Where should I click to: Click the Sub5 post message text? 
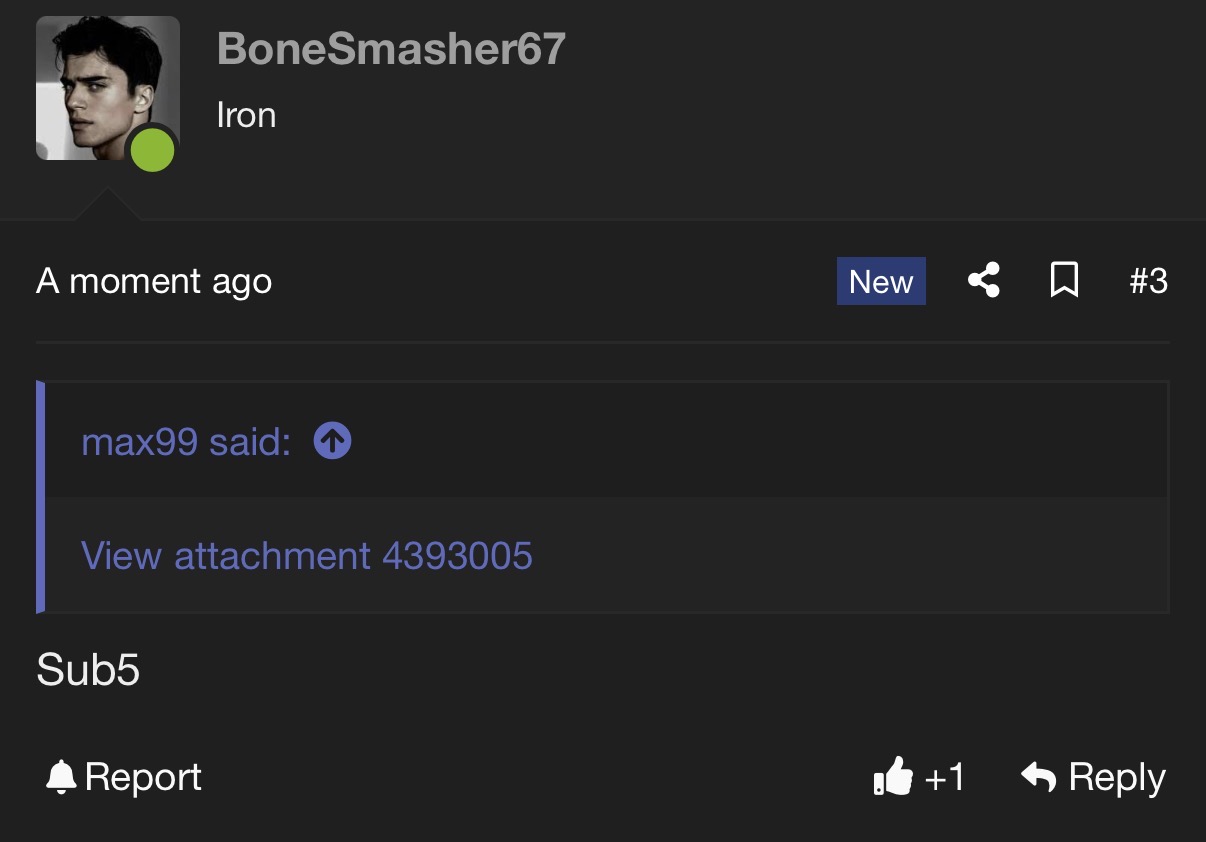click(x=88, y=670)
